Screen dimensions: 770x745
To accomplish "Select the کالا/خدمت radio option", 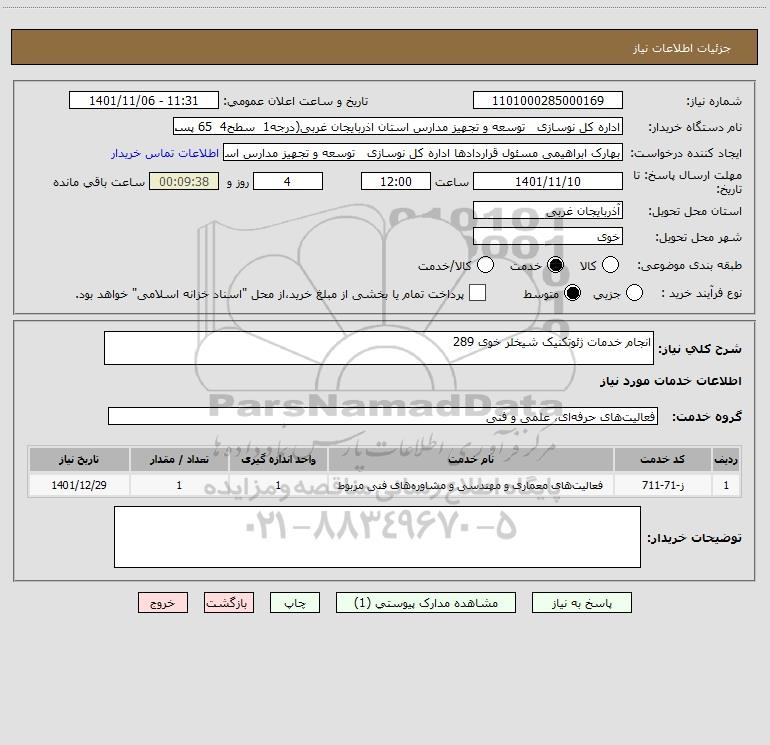I will coord(485,265).
